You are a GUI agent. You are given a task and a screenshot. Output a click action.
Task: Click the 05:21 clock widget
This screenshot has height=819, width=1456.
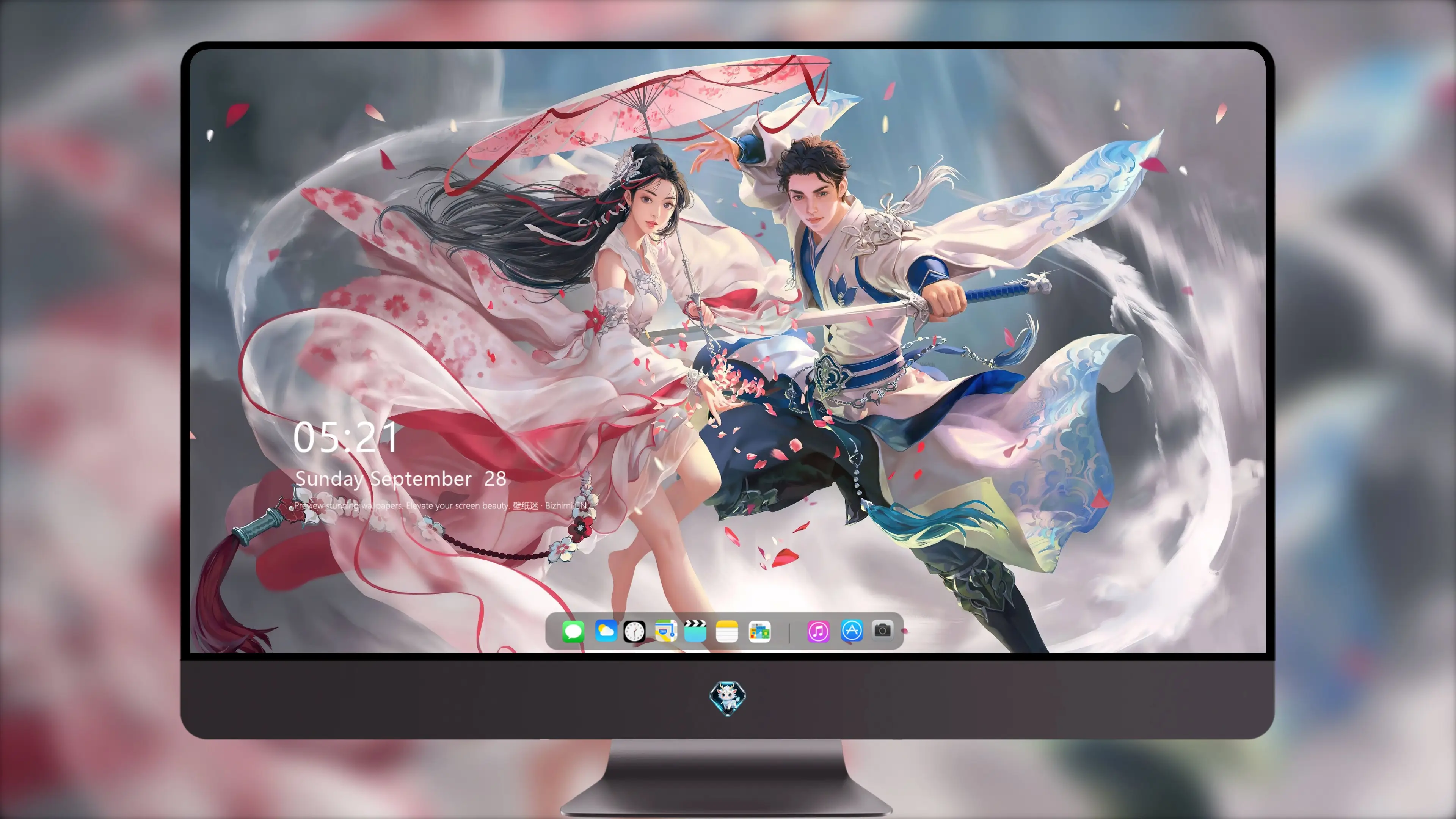345,437
